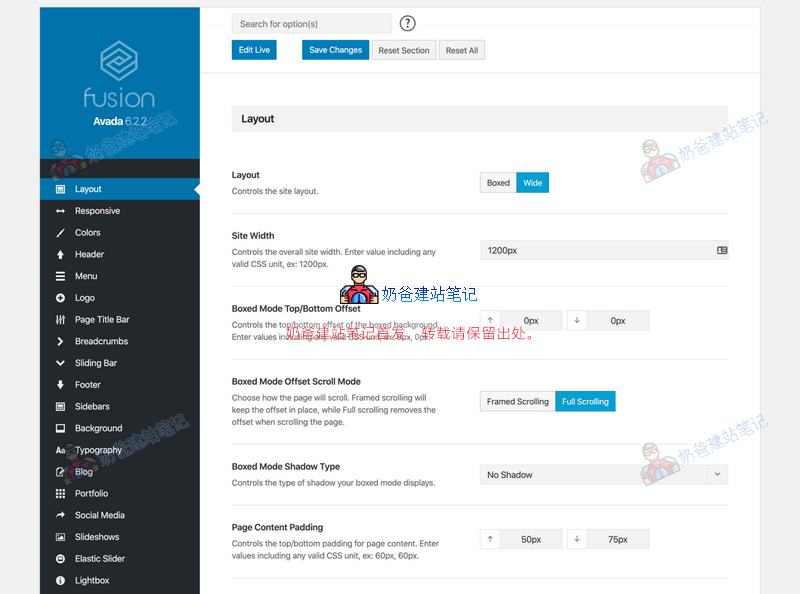Click the Save Changes button
Image resolution: width=800 pixels, height=594 pixels.
335,50
